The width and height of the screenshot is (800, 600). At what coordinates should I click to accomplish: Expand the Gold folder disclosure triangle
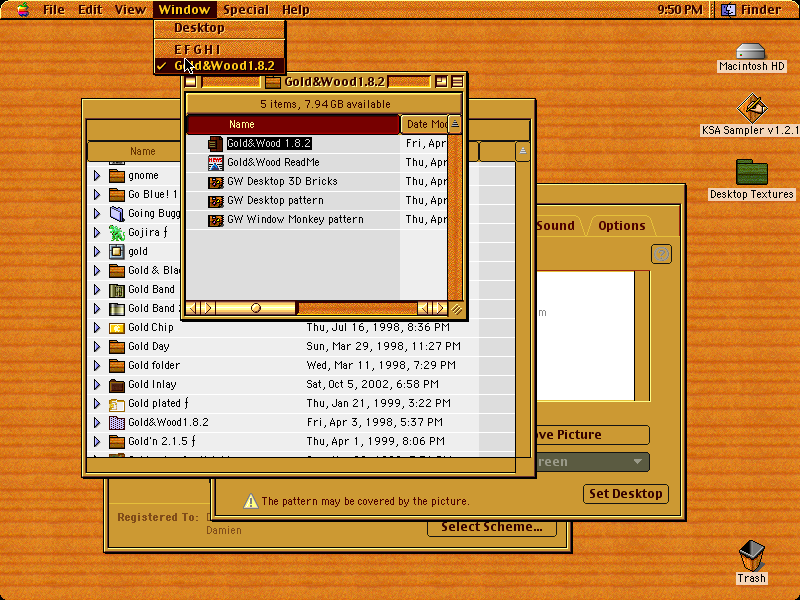pos(97,366)
